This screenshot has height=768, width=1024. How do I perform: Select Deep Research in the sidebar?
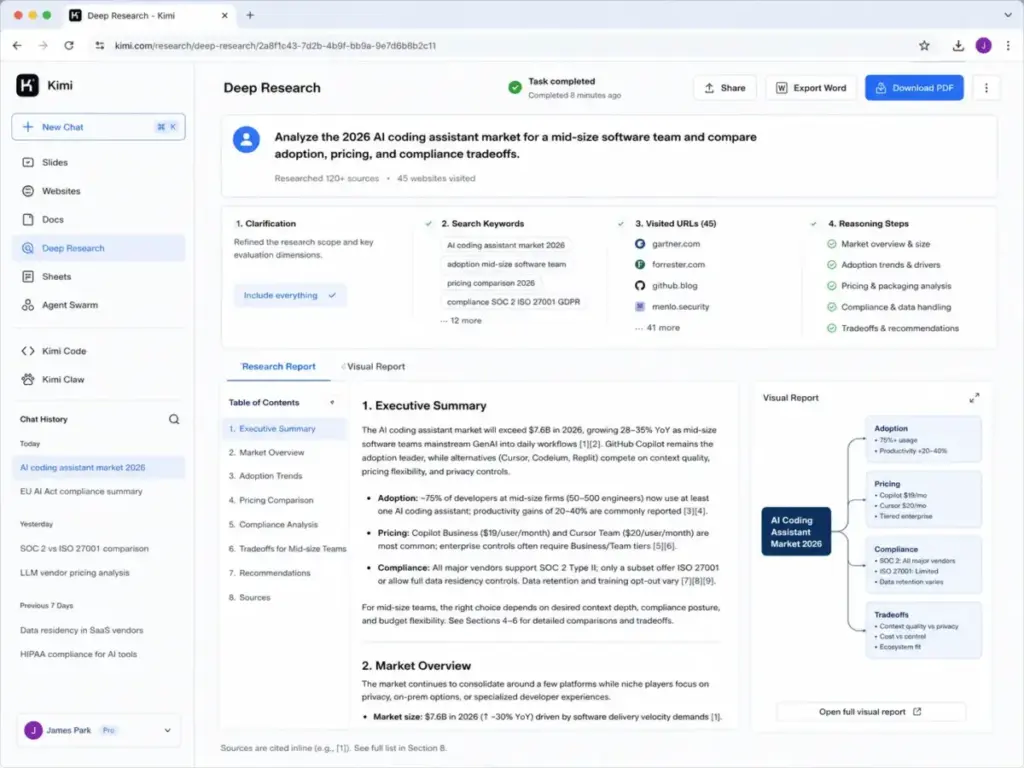pos(98,248)
